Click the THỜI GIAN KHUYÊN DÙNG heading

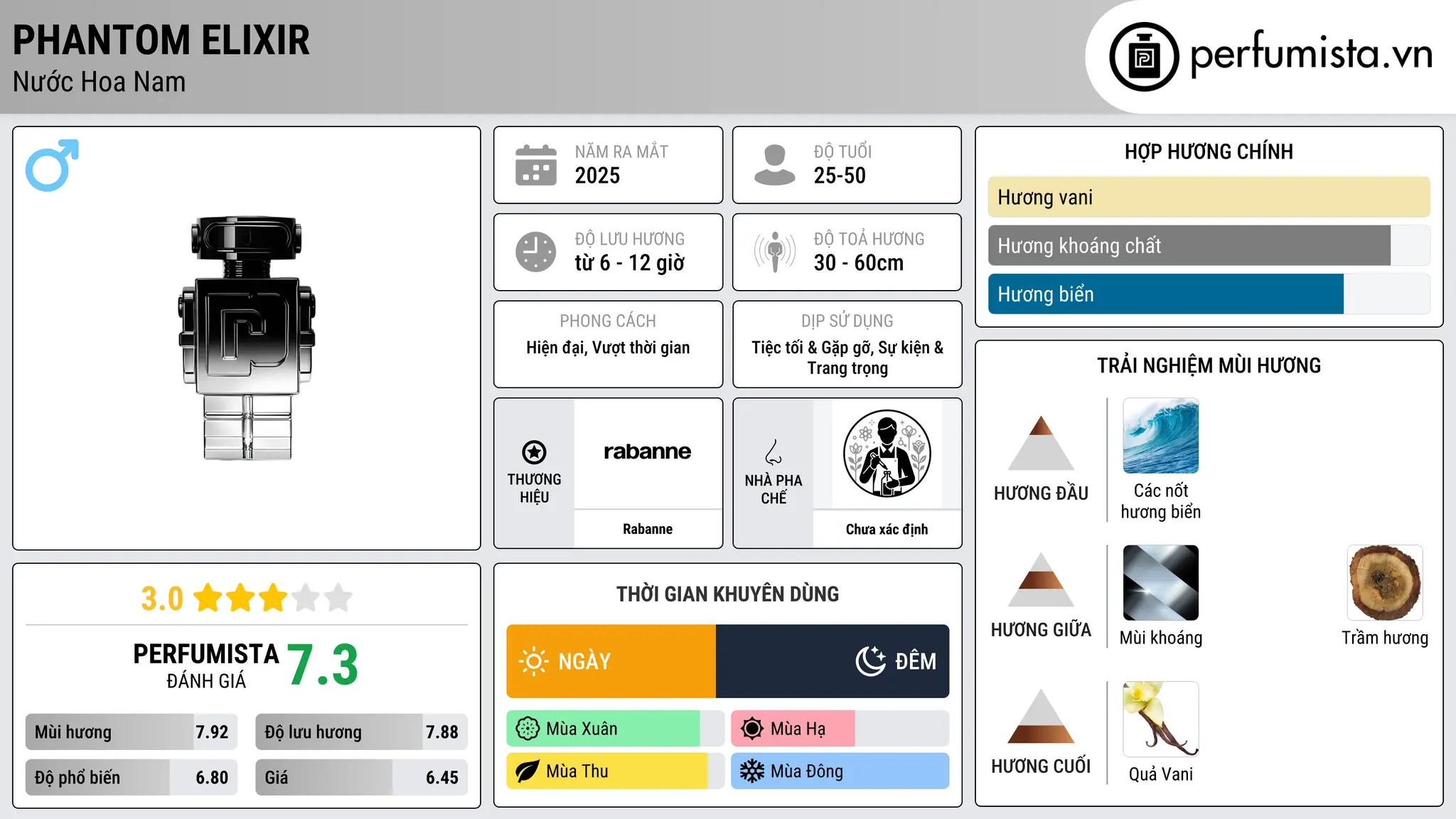(x=728, y=594)
